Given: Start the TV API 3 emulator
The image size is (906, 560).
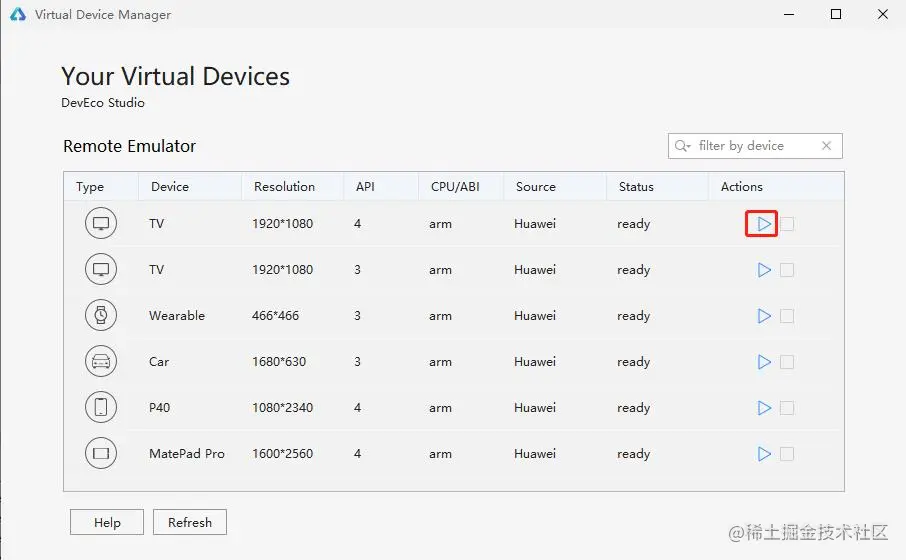Looking at the screenshot, I should tap(764, 270).
